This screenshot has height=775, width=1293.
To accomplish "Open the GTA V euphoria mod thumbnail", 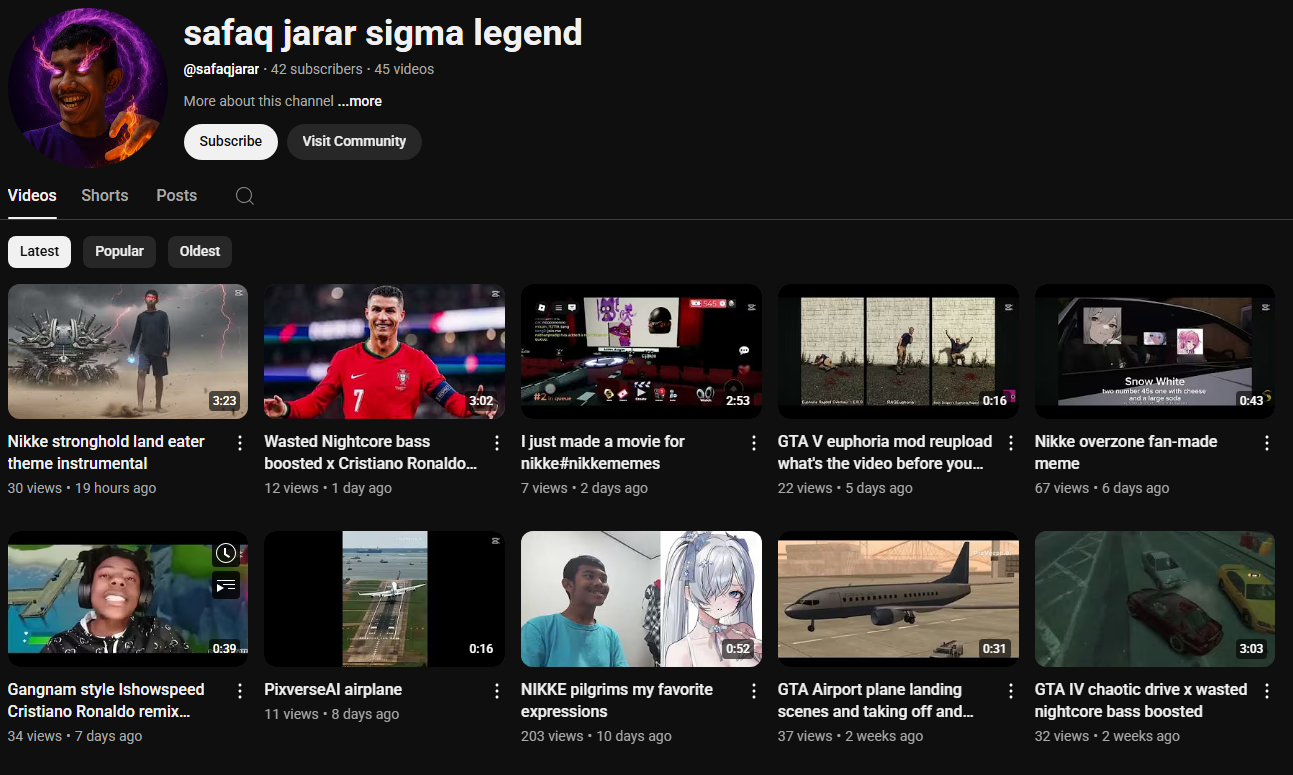I will coord(898,351).
